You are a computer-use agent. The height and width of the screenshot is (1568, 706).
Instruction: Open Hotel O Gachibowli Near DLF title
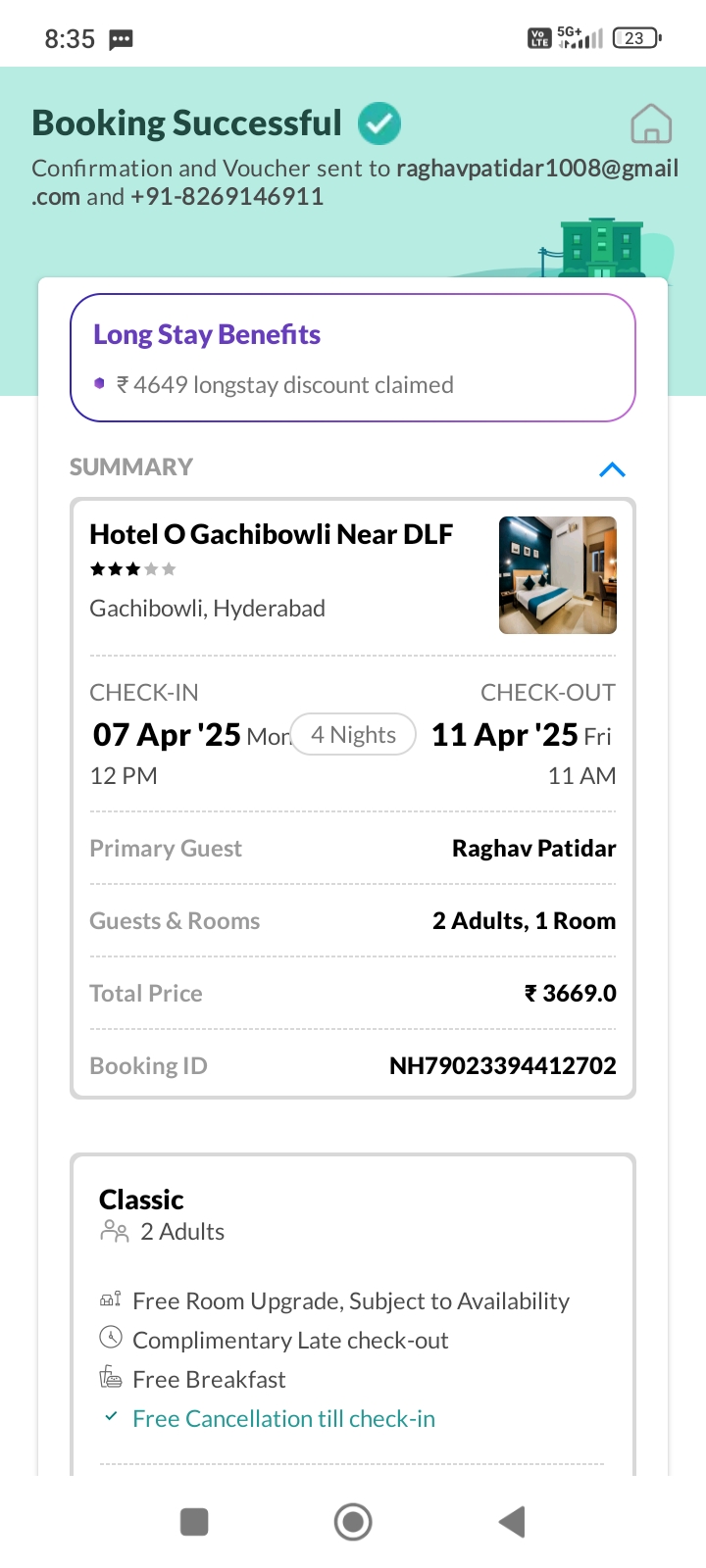pyautogui.click(x=272, y=534)
